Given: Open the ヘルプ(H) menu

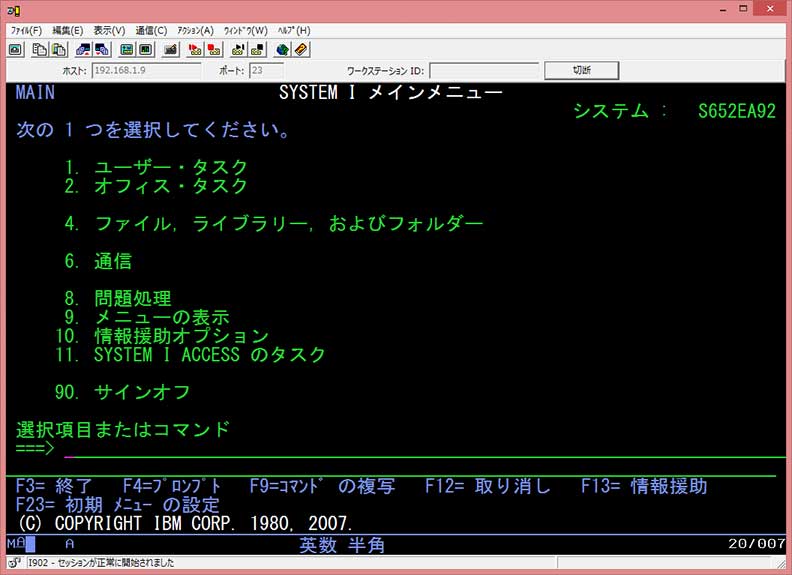Looking at the screenshot, I should [294, 30].
